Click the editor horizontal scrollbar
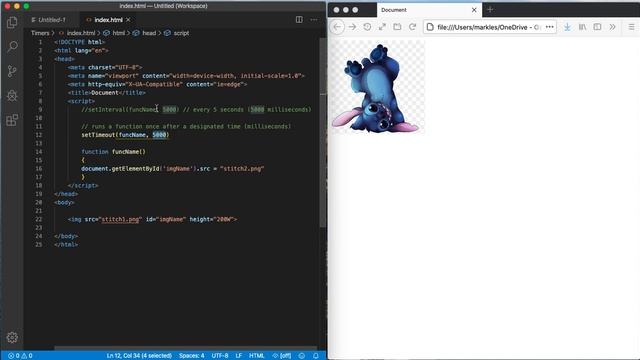 click(186, 348)
